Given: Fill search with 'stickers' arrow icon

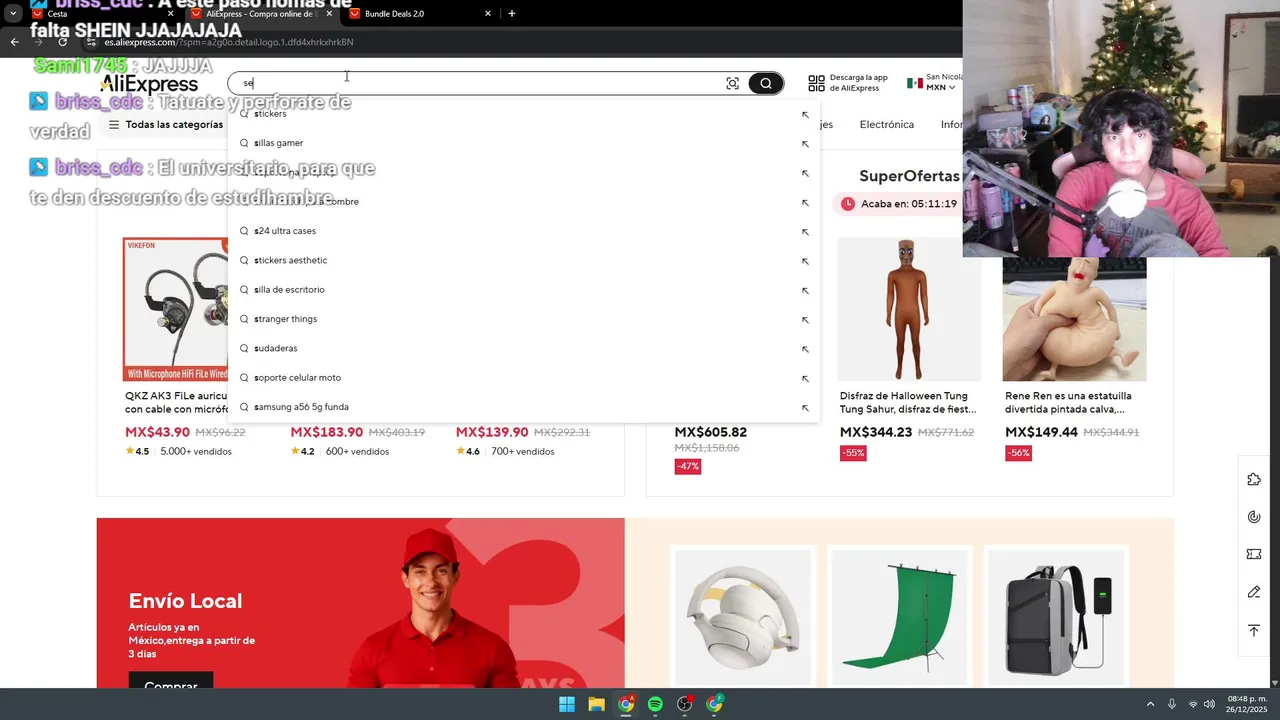Looking at the screenshot, I should point(805,114).
